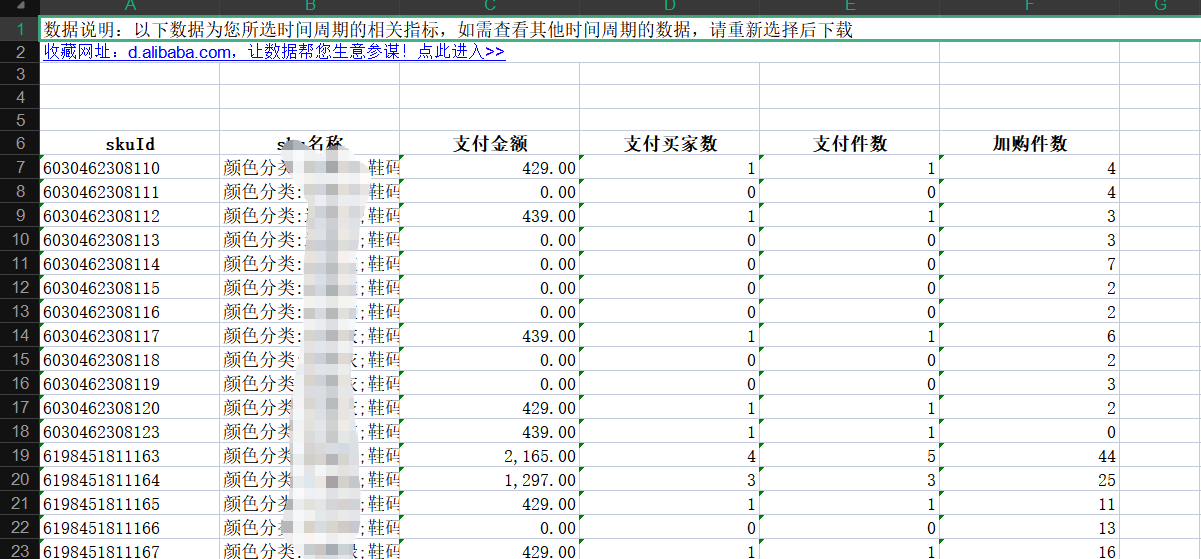Select cell with skuId 6030462308110
This screenshot has height=559, width=1201.
130,168
